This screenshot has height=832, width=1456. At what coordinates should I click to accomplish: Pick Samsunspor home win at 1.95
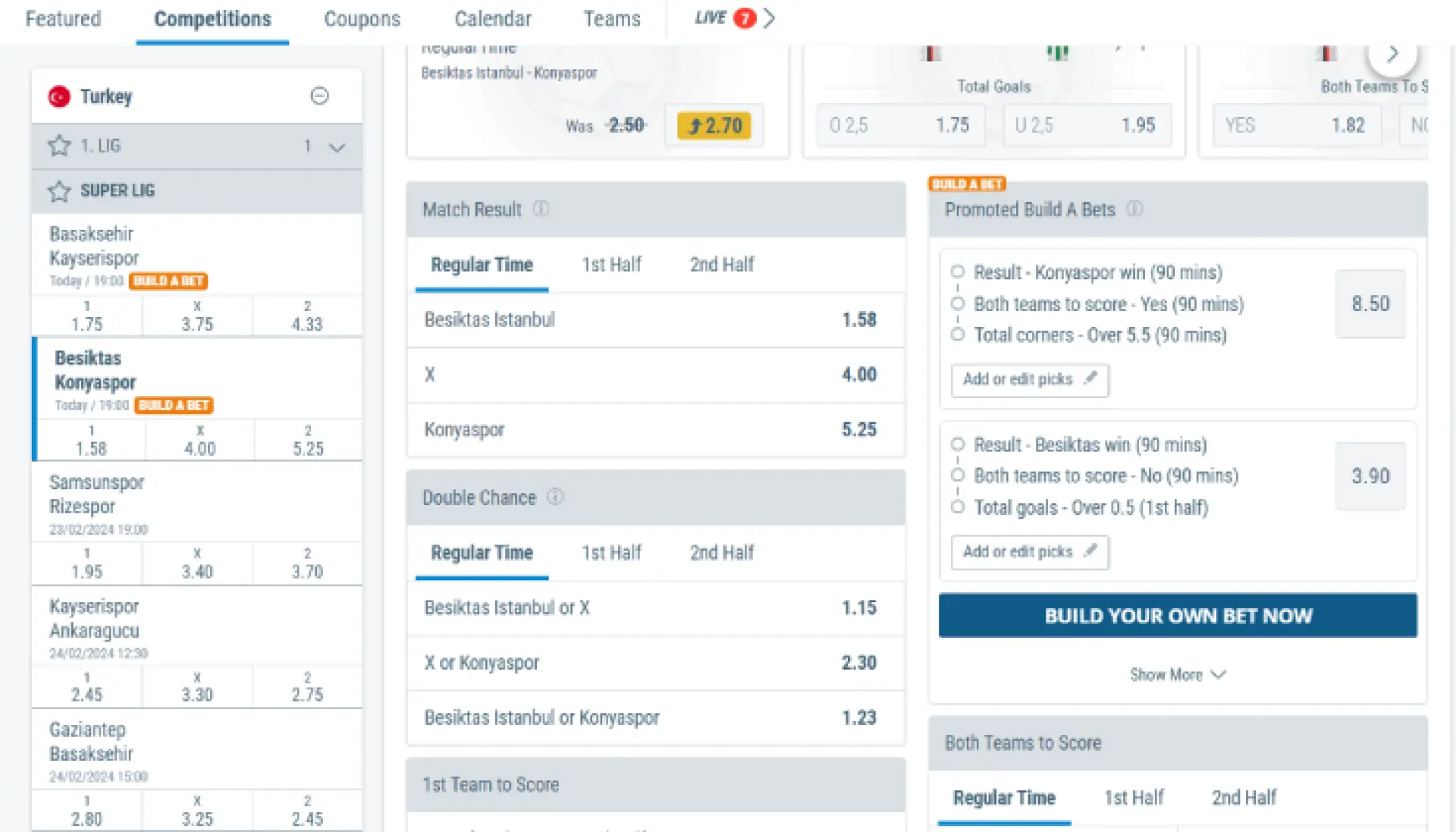pos(86,564)
